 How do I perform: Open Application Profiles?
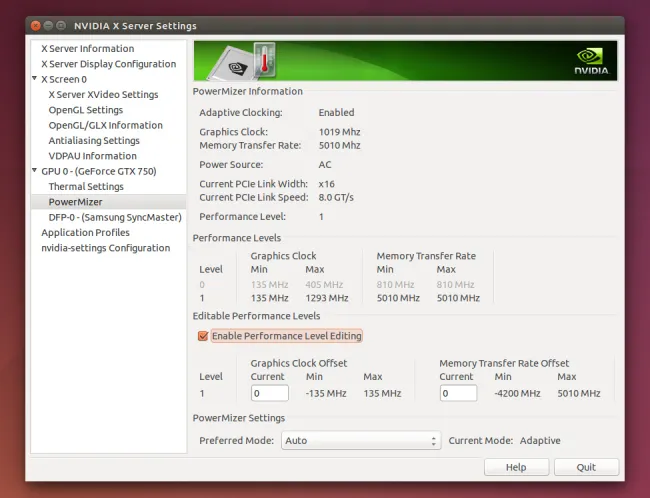(x=85, y=233)
